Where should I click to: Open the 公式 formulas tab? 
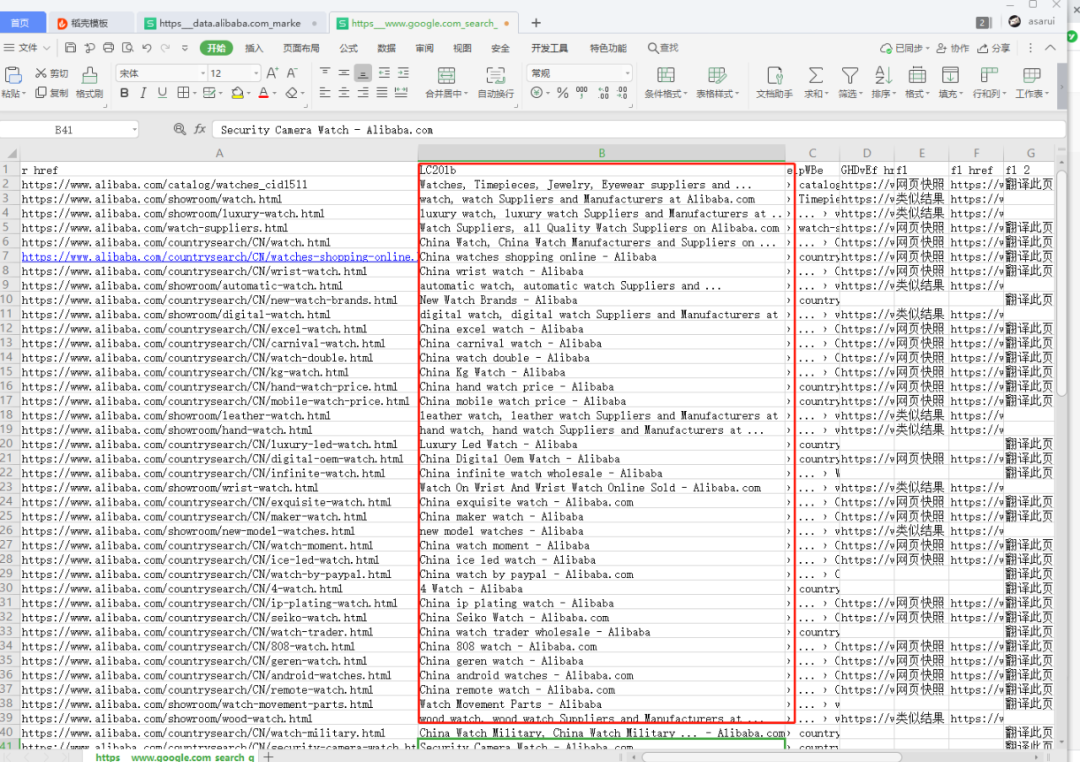click(349, 48)
